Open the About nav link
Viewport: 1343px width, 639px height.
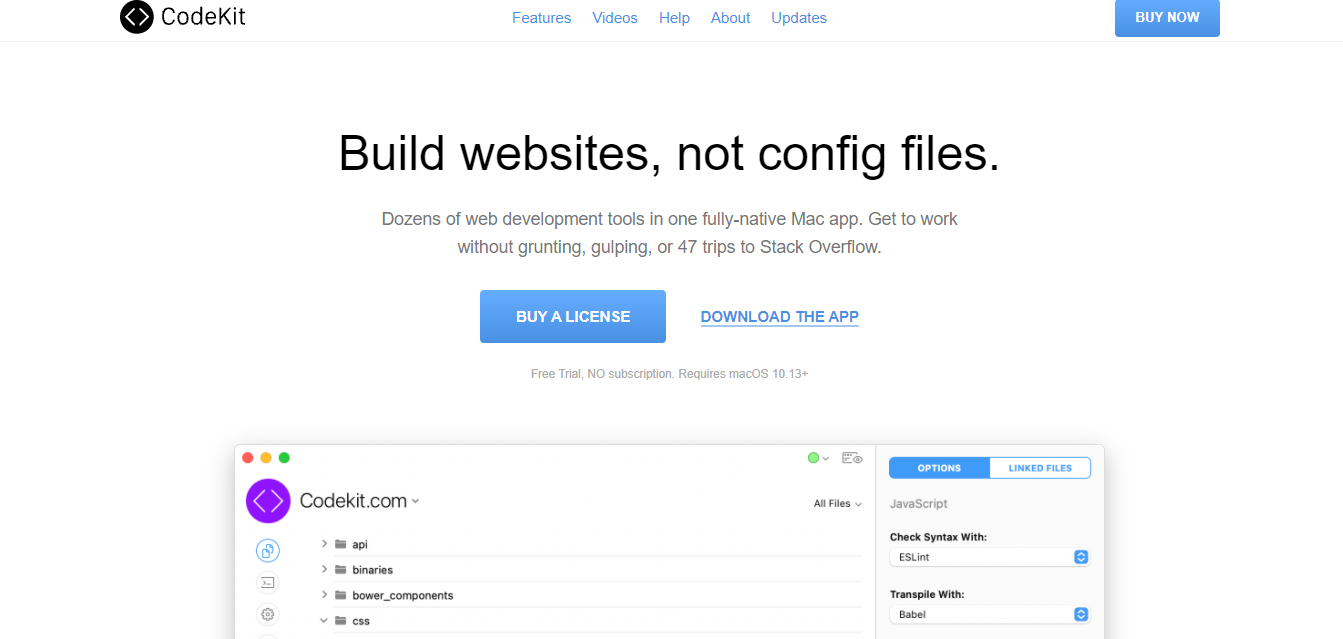coord(730,18)
